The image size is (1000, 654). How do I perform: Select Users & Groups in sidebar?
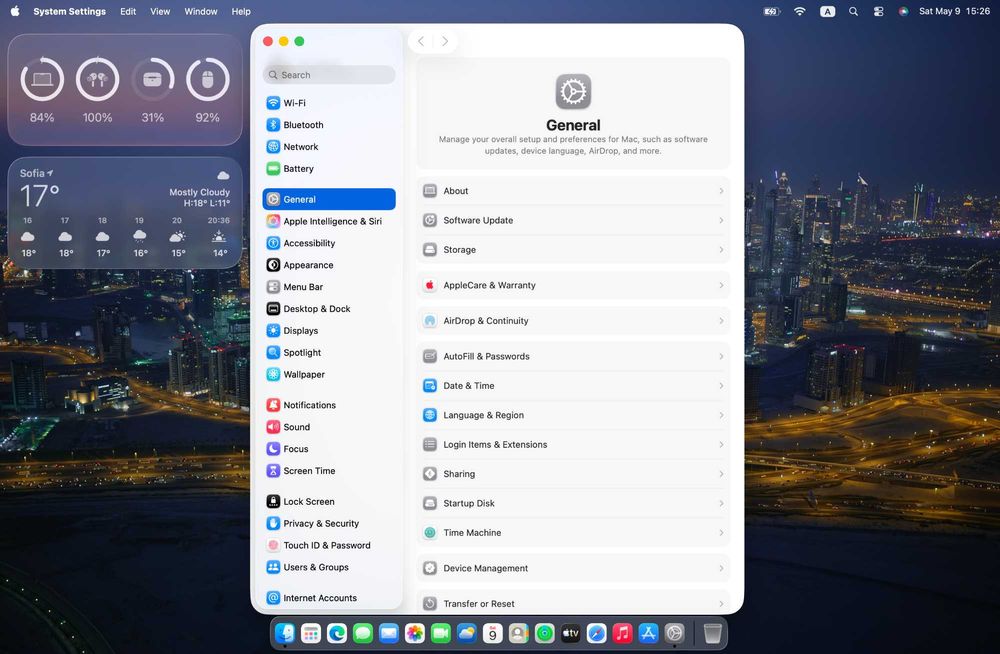coord(328,567)
